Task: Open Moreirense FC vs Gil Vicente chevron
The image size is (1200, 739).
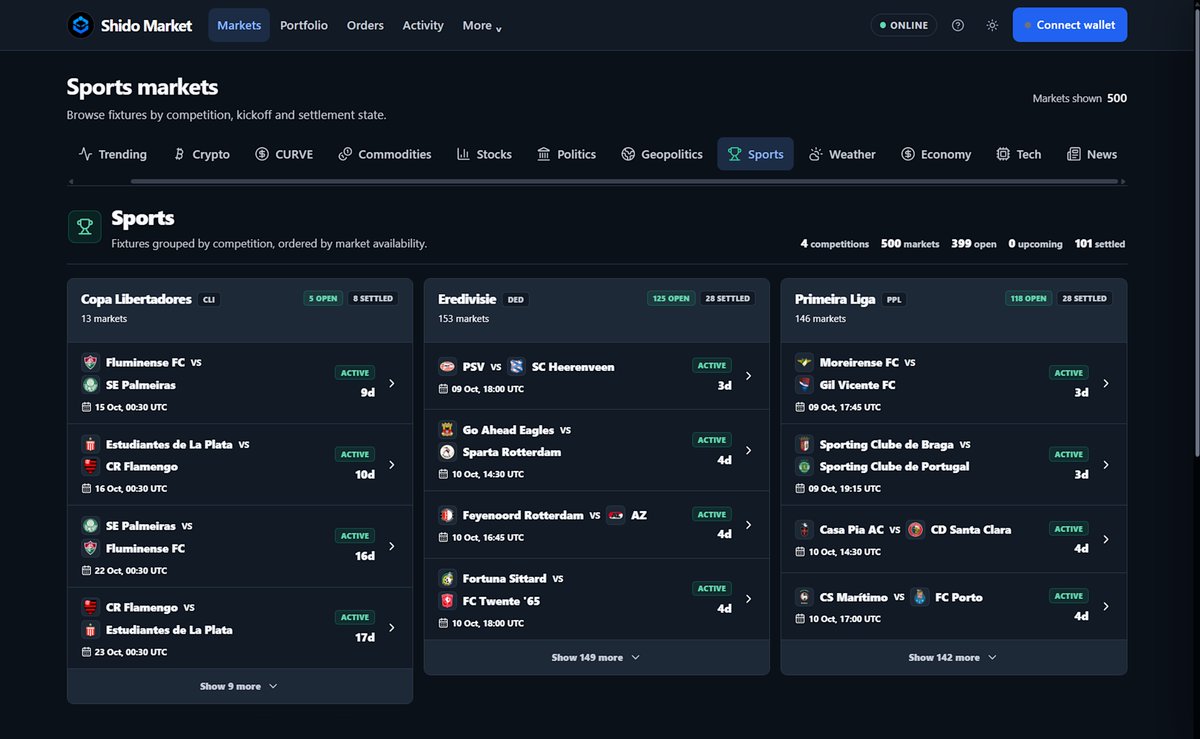Action: (x=1105, y=383)
